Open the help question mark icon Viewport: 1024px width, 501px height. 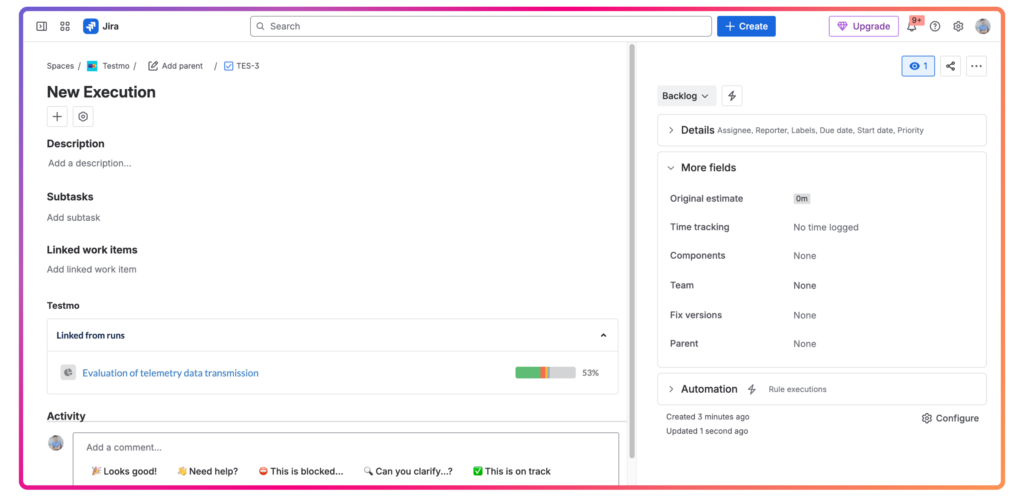935,27
